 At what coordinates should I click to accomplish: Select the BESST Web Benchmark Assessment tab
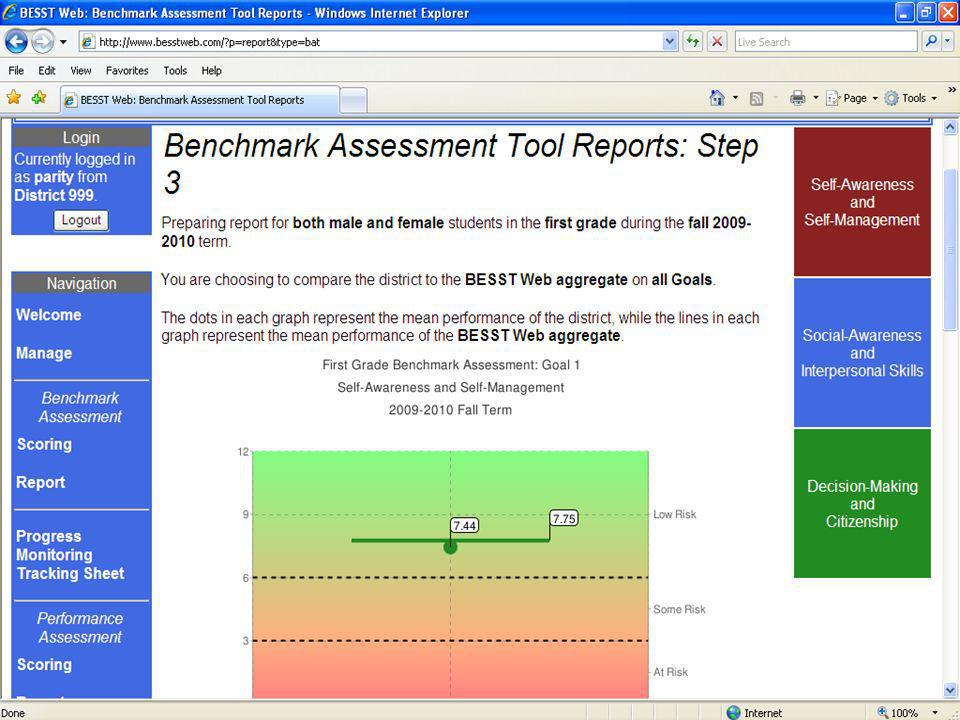[200, 100]
